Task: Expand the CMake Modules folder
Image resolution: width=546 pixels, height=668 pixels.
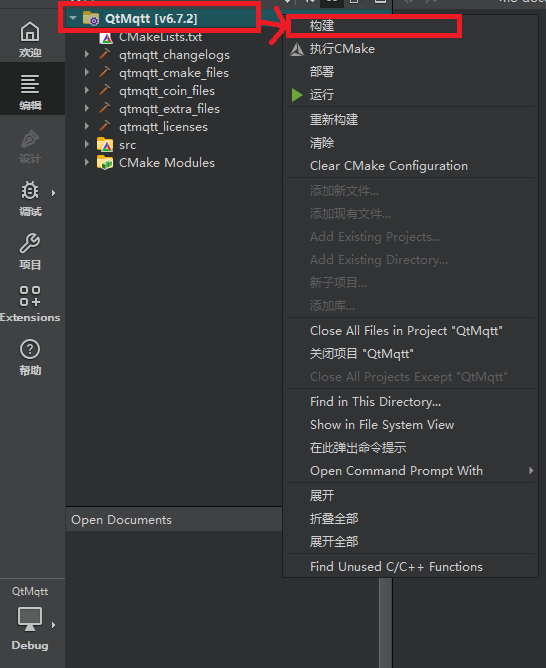Action: (87, 162)
